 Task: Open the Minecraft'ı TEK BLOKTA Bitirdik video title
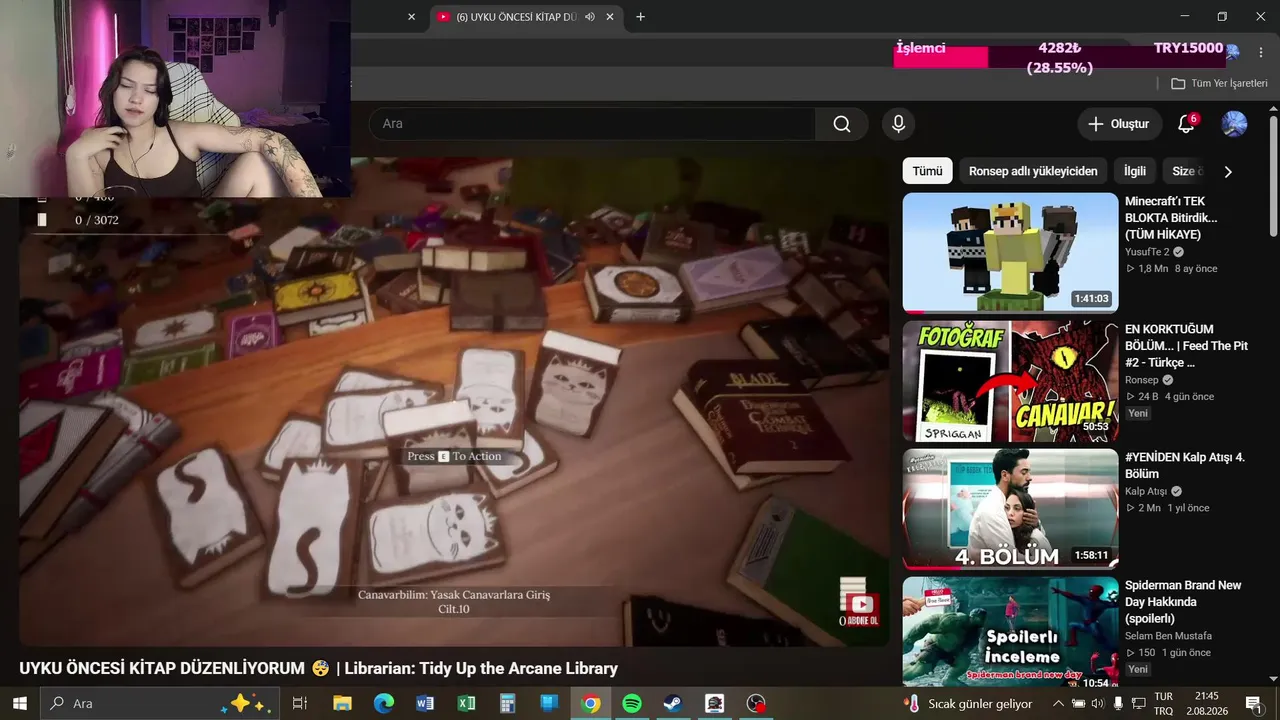[x=1171, y=218]
